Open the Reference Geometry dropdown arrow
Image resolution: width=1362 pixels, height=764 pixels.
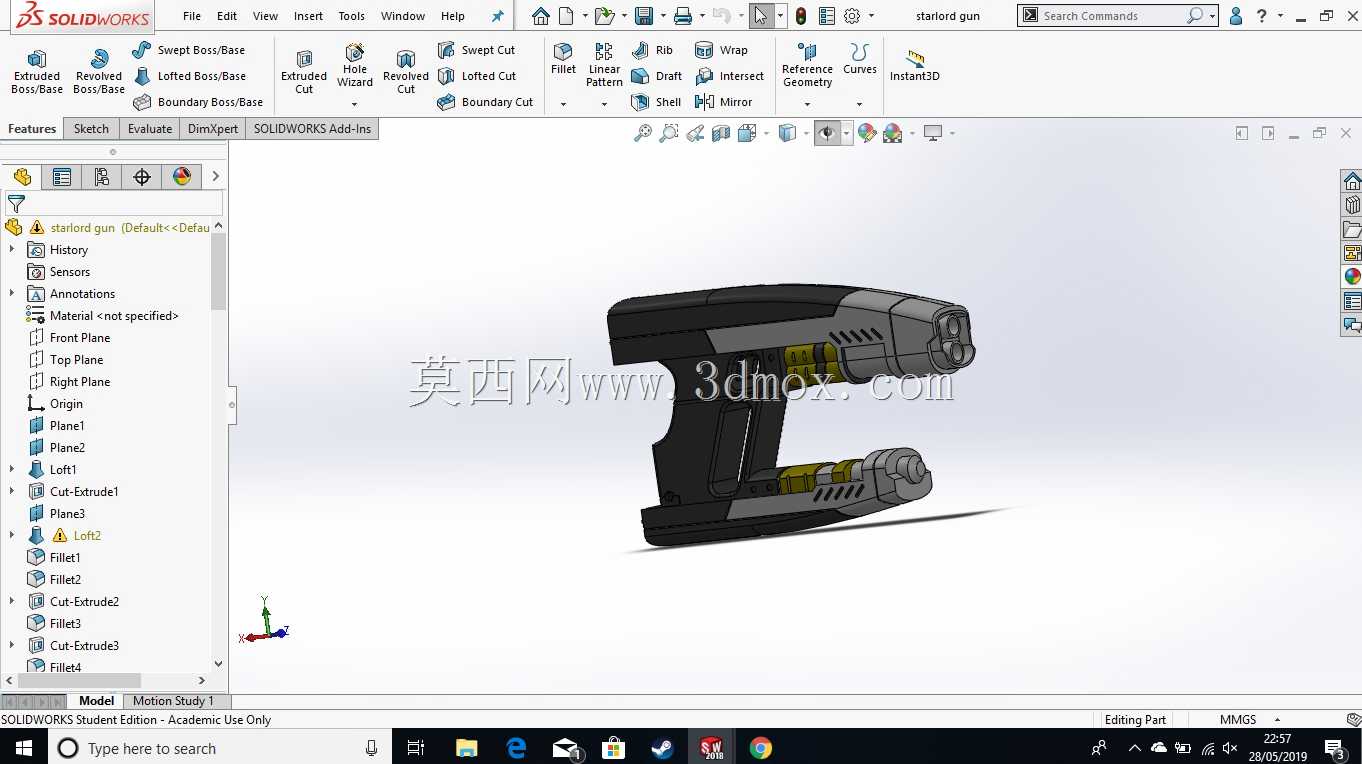[x=807, y=104]
